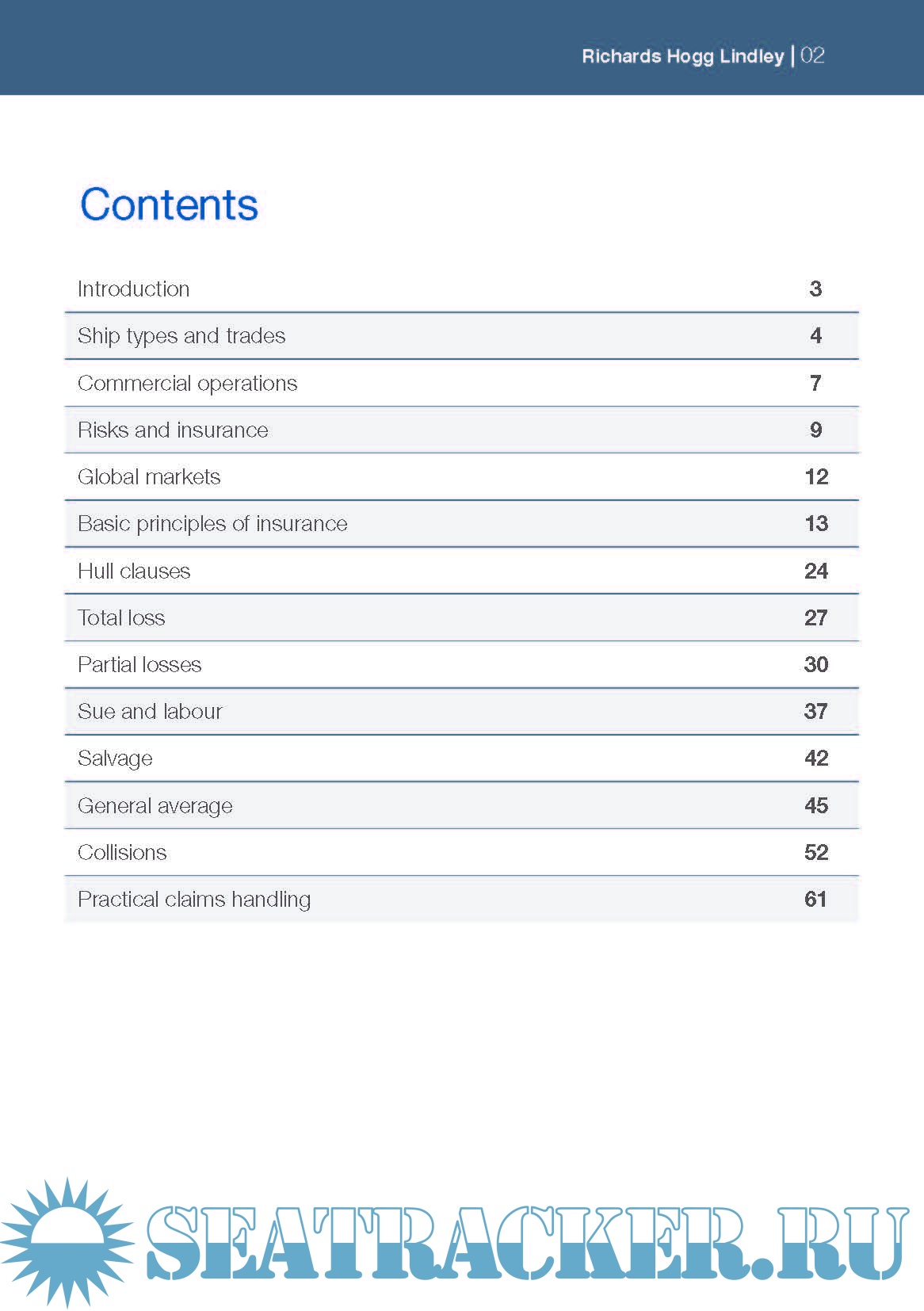Image resolution: width=924 pixels, height=1311 pixels.
Task: Click the Contents heading
Action: pos(169,204)
